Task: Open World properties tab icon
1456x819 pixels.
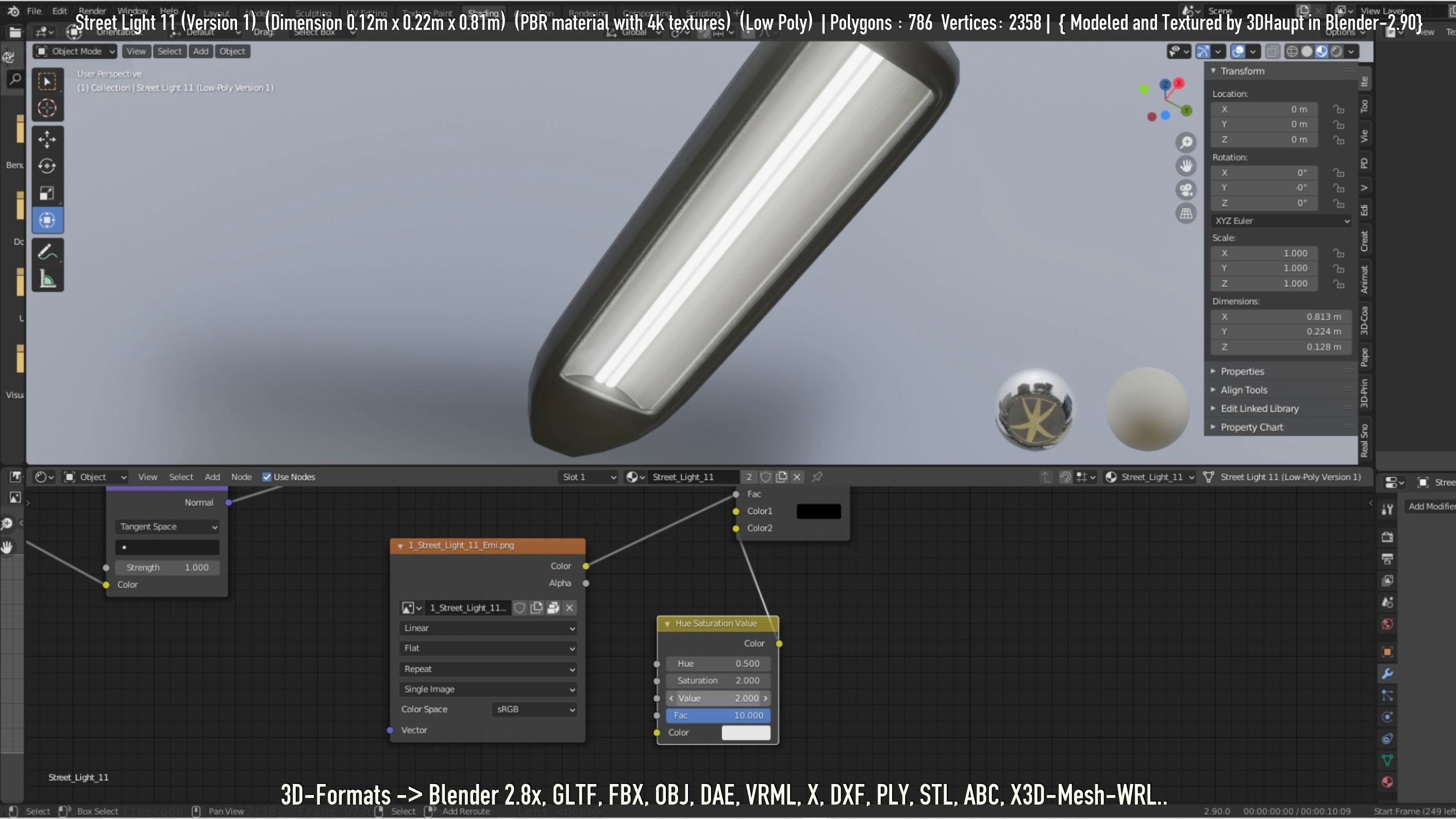Action: coord(1387,624)
